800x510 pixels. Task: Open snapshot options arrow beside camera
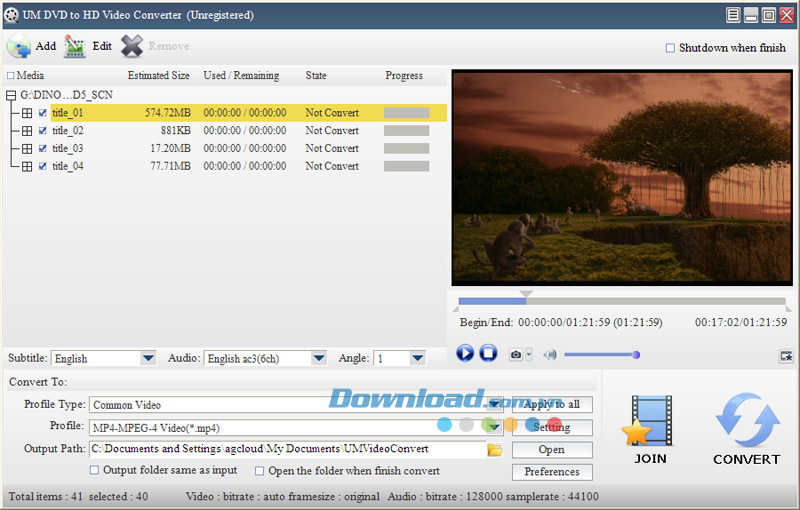[529, 354]
